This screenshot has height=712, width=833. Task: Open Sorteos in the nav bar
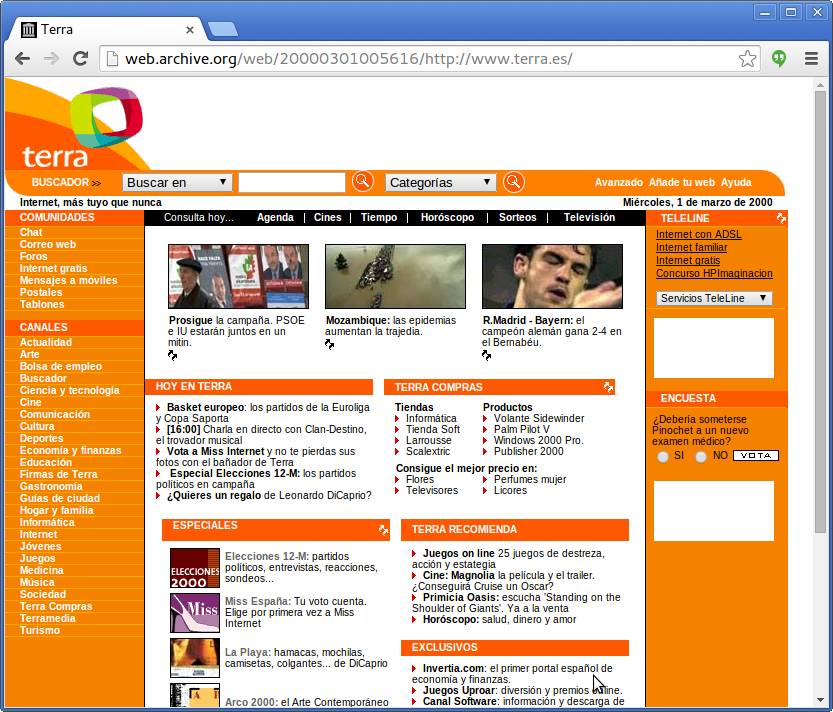pos(517,217)
